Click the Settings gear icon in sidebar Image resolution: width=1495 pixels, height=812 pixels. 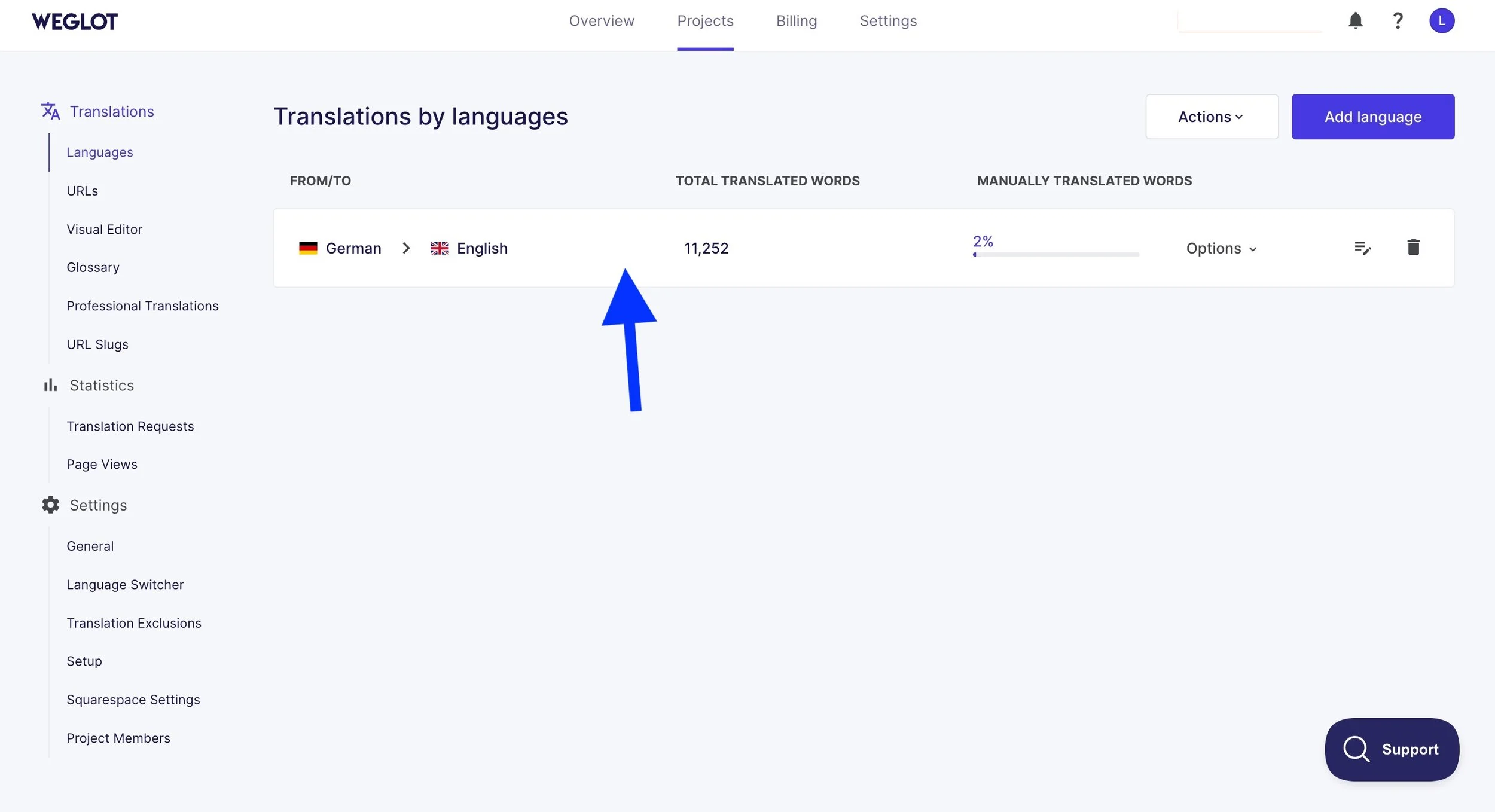click(50, 505)
